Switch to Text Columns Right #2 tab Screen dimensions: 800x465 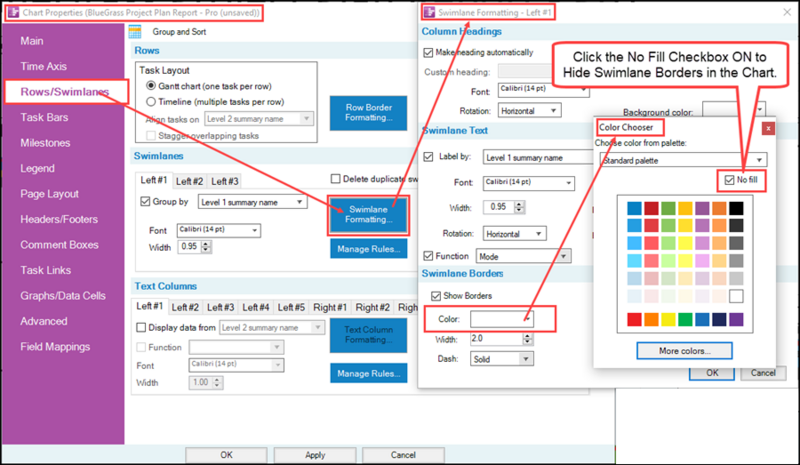click(x=372, y=307)
